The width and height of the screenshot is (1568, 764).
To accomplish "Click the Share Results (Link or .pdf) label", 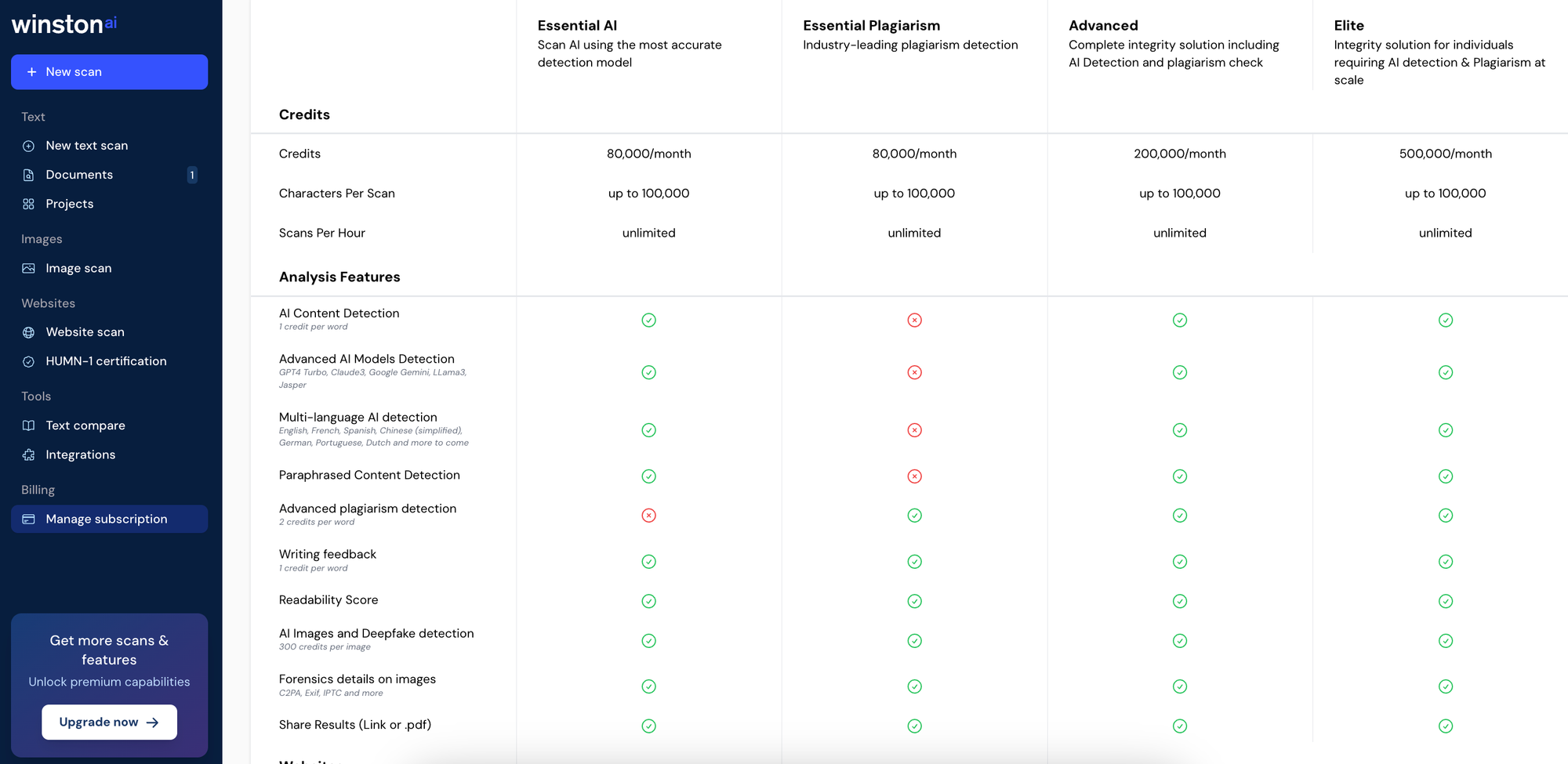I will [355, 725].
